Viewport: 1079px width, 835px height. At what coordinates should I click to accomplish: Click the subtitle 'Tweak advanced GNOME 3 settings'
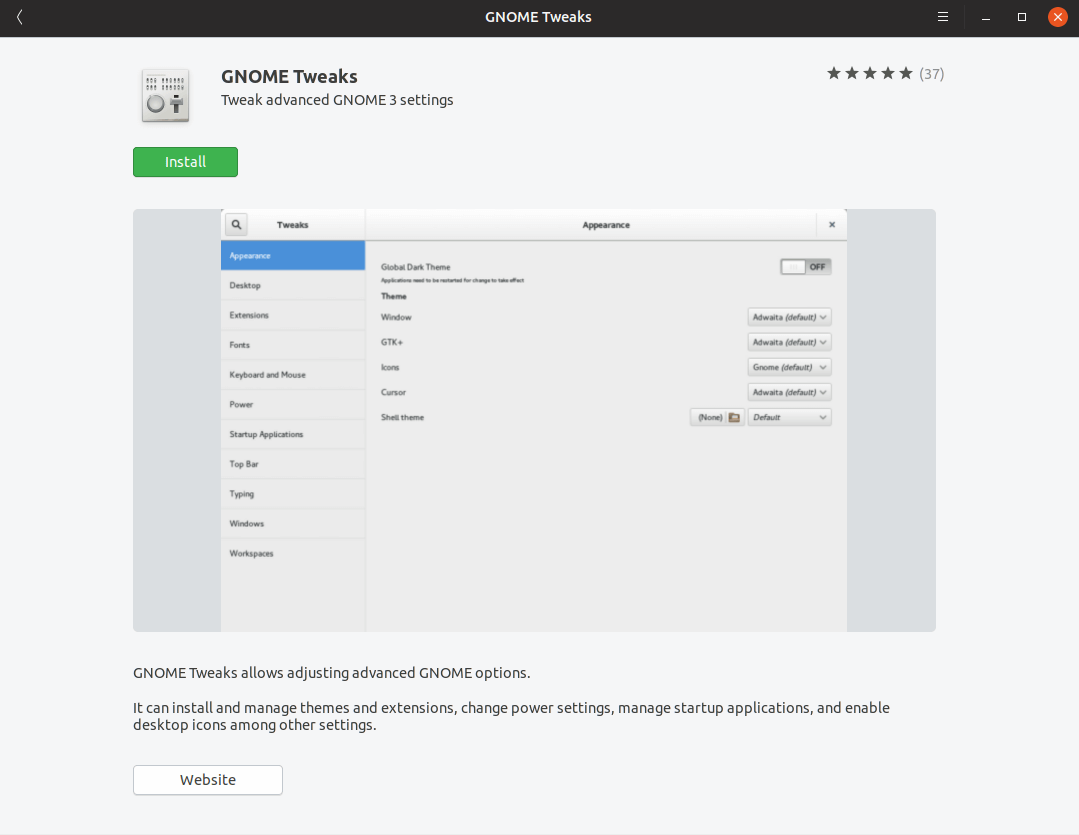pos(337,100)
